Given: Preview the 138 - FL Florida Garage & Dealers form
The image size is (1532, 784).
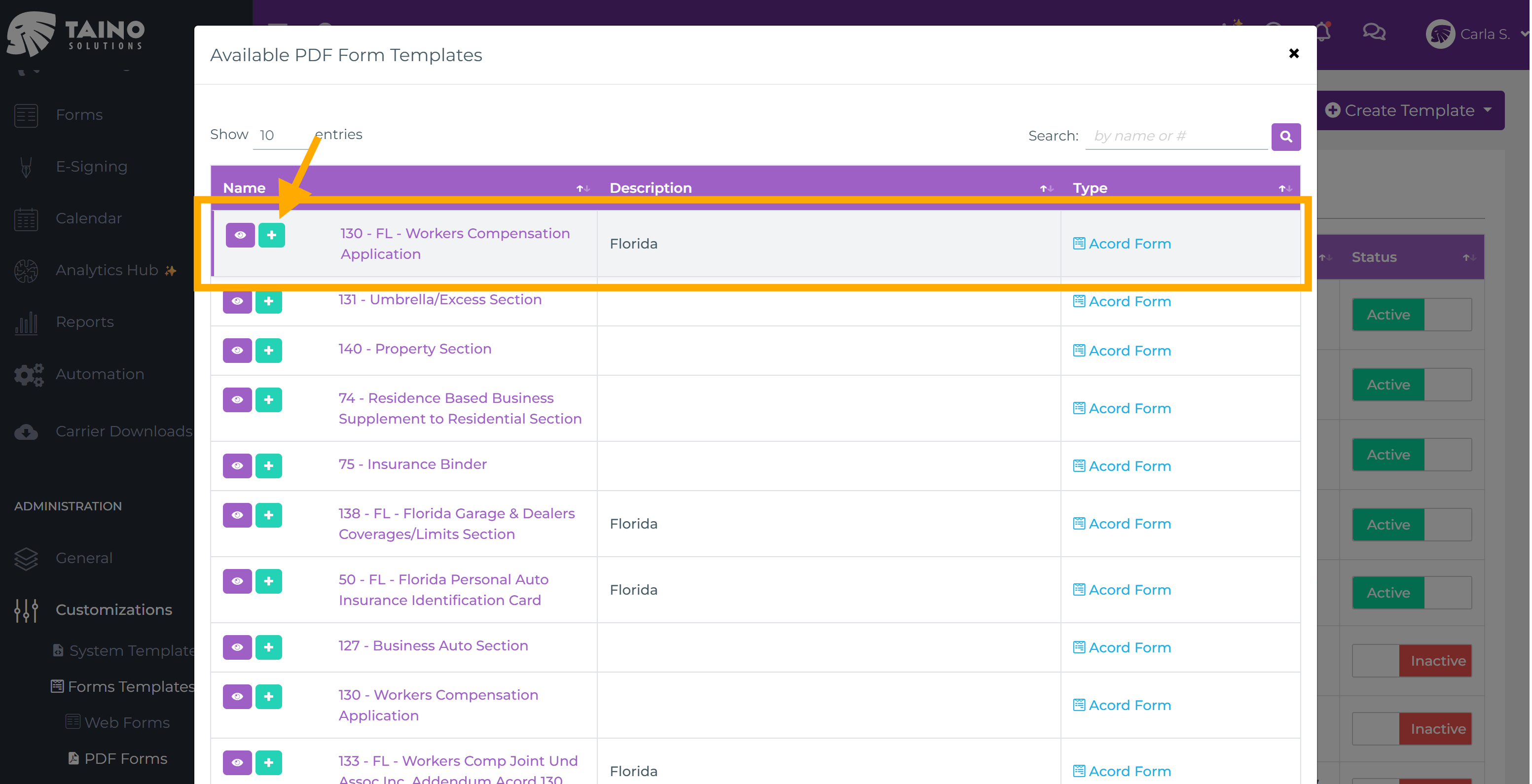Looking at the screenshot, I should click(237, 515).
